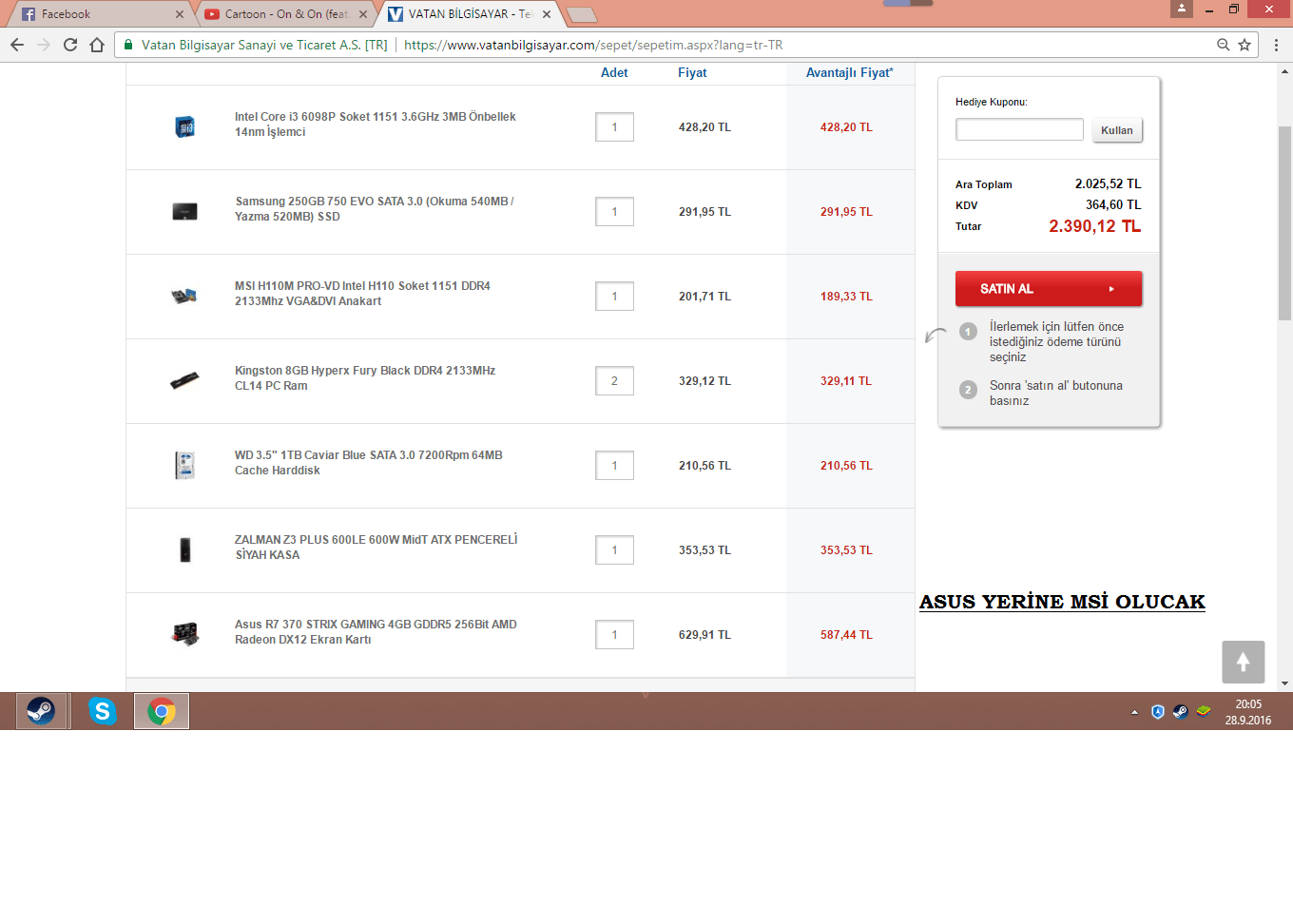This screenshot has width=1293, height=924.
Task: Click the Asus discounted price 587,44 TL
Action: pos(846,635)
